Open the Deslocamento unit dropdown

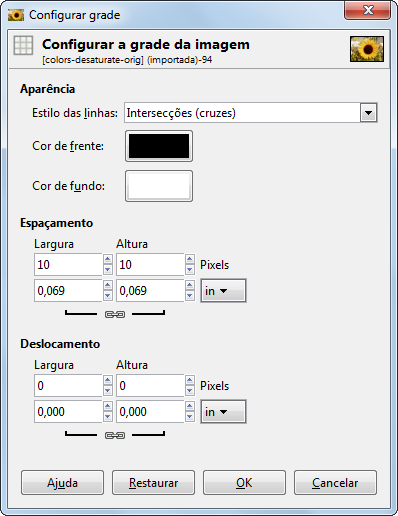click(223, 412)
